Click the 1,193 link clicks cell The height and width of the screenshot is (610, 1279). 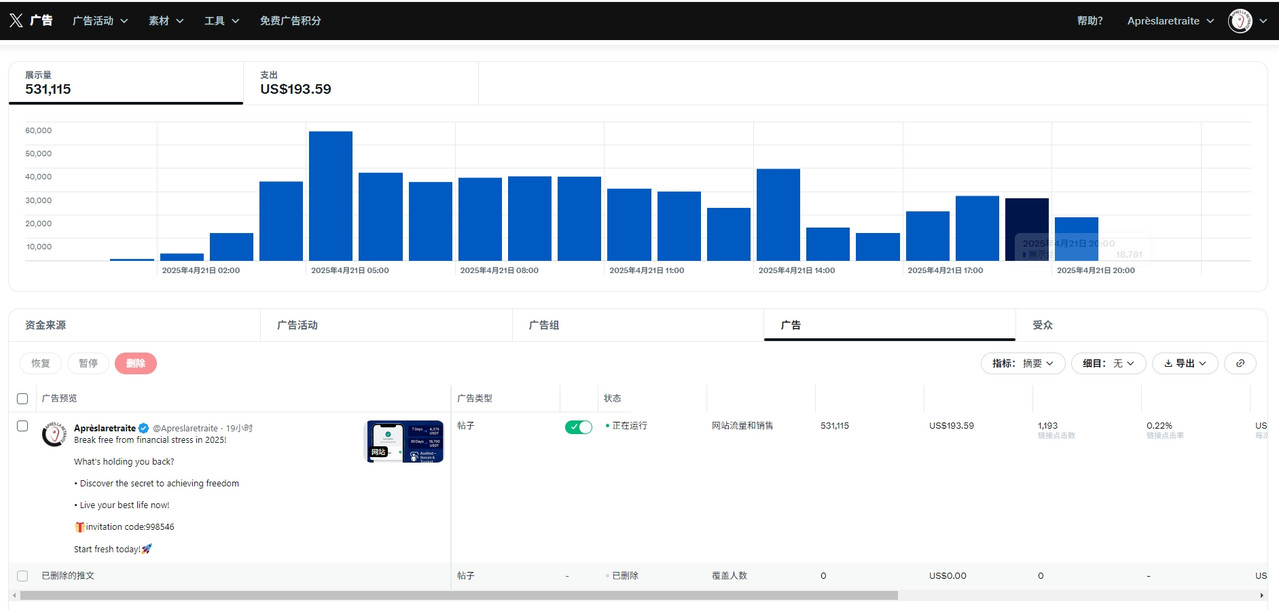1048,426
